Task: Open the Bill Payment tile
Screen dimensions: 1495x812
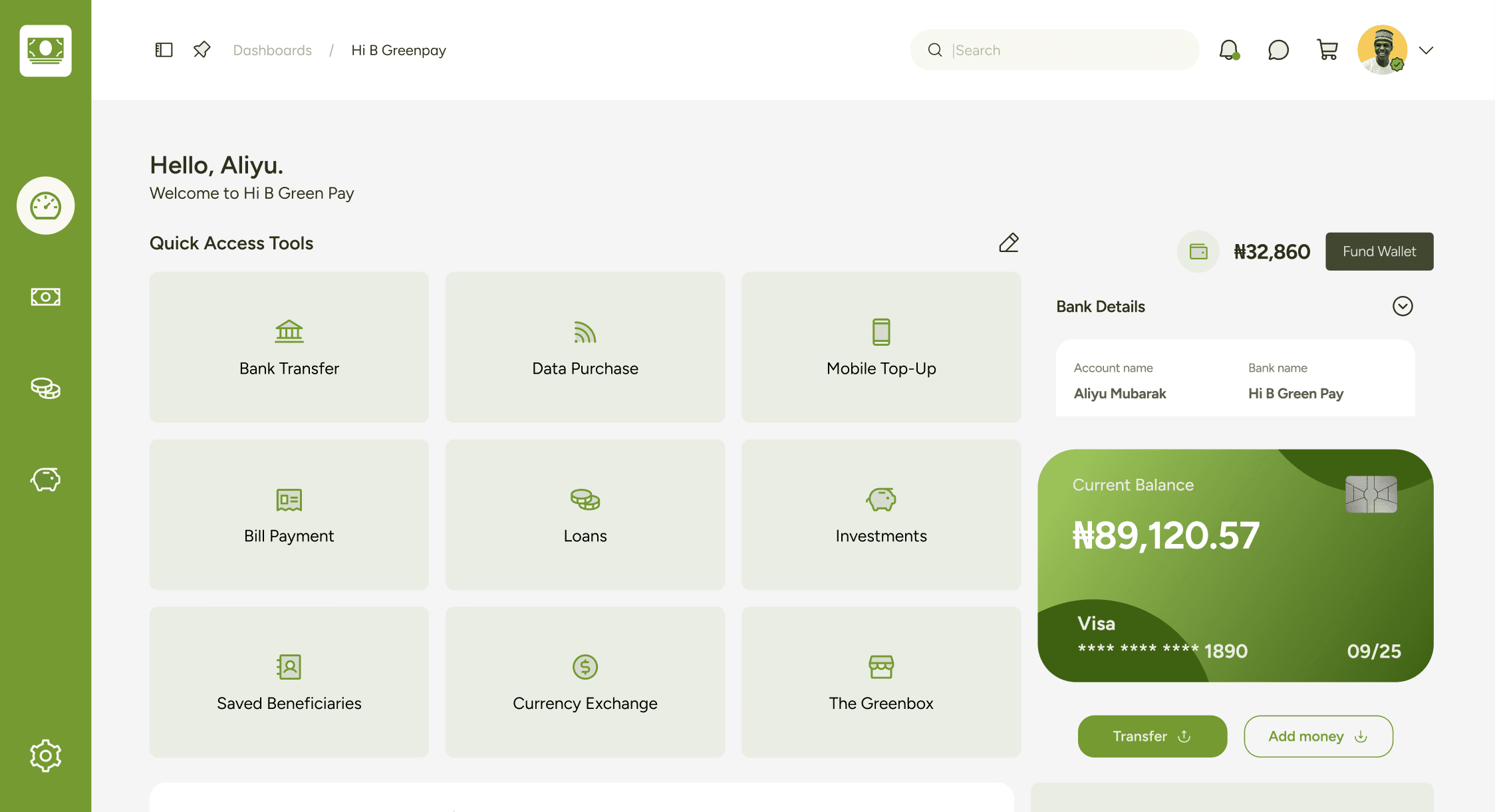Action: click(289, 515)
